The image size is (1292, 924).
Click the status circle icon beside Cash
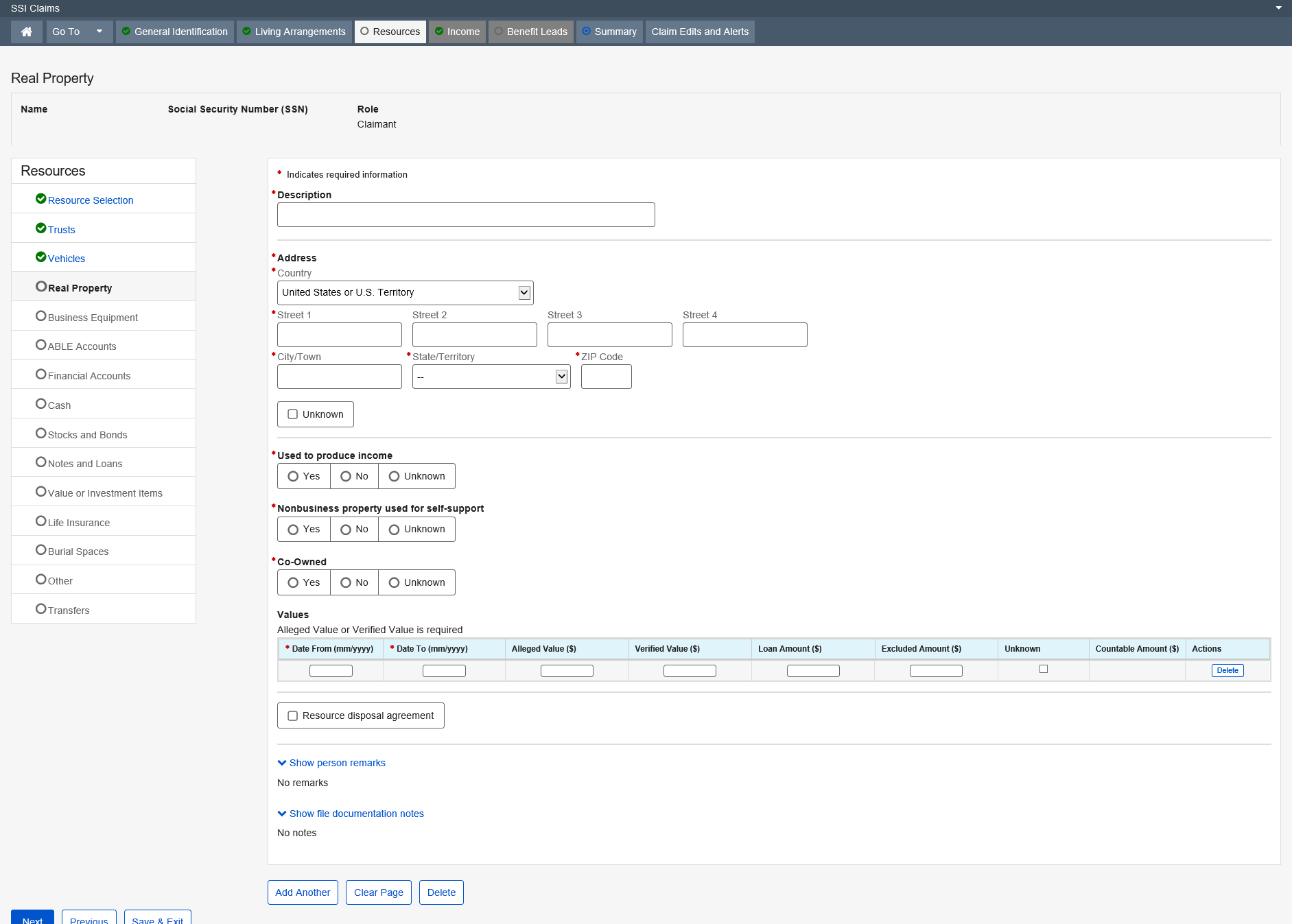(40, 404)
